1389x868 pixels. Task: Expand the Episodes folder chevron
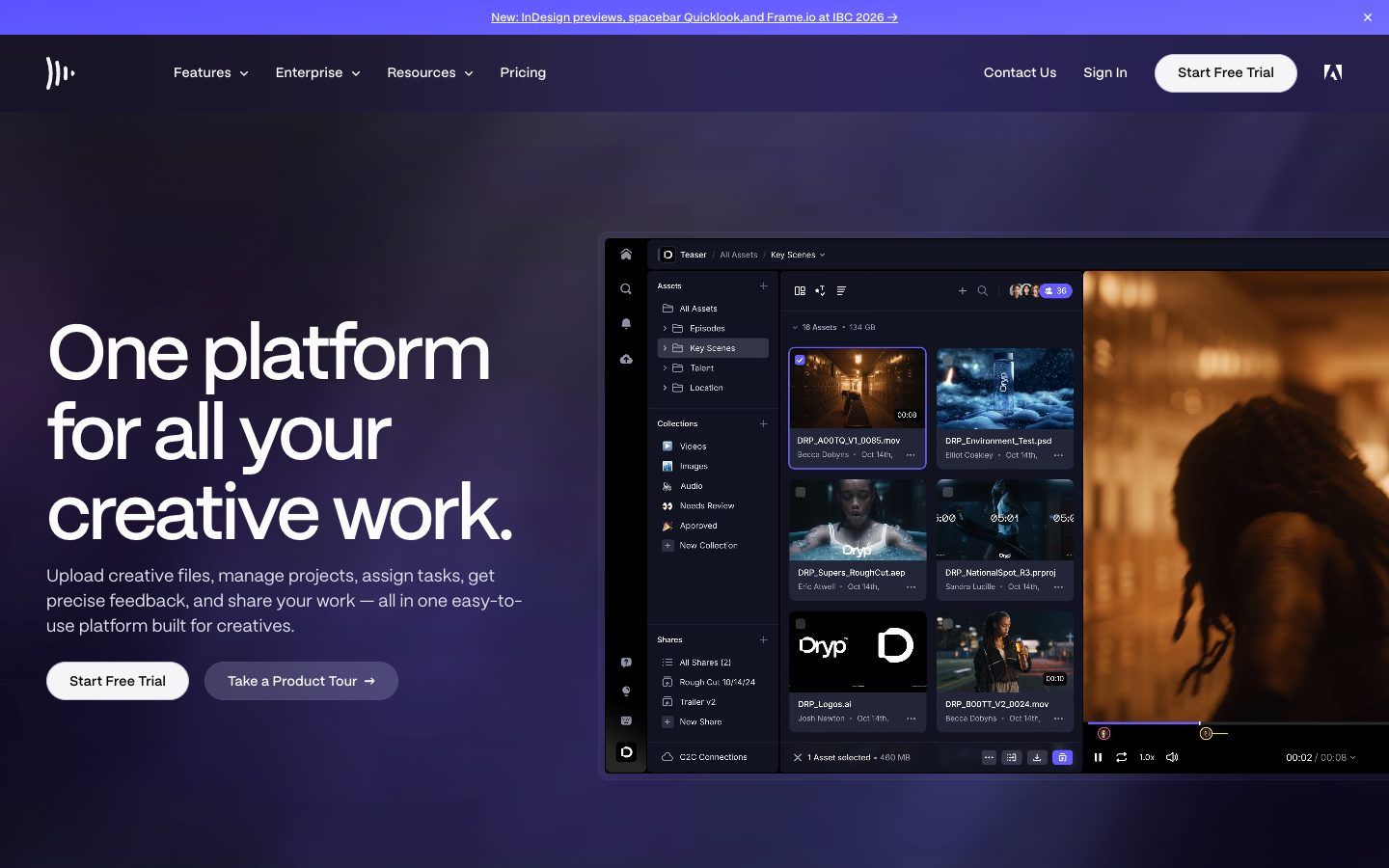pyautogui.click(x=665, y=328)
